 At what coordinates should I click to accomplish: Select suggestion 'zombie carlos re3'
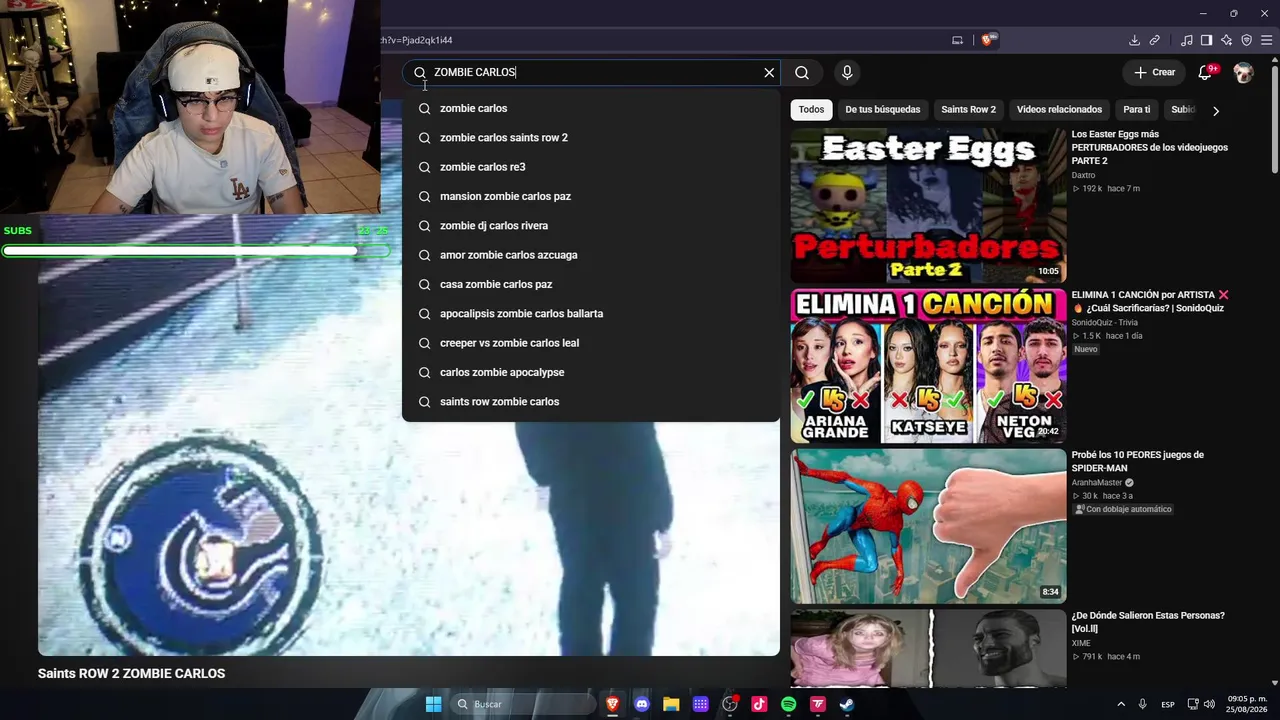591,167
